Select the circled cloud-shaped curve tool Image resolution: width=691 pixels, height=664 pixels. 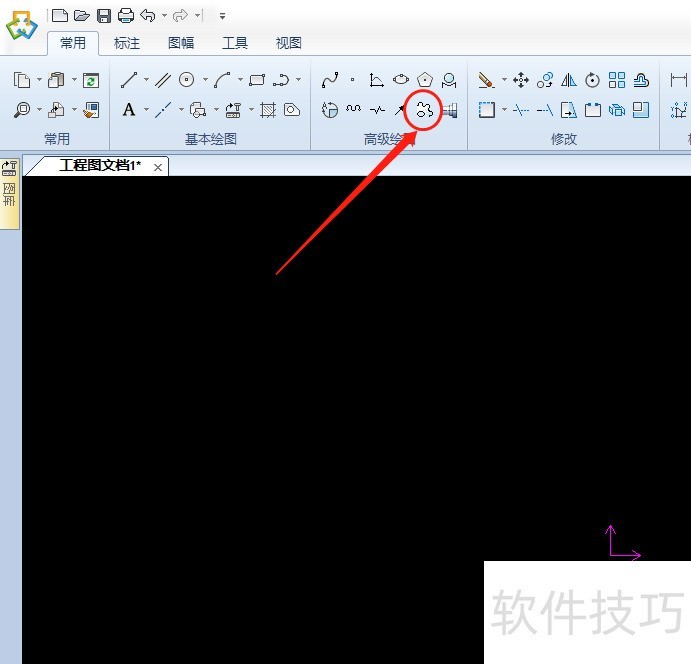tap(424, 110)
